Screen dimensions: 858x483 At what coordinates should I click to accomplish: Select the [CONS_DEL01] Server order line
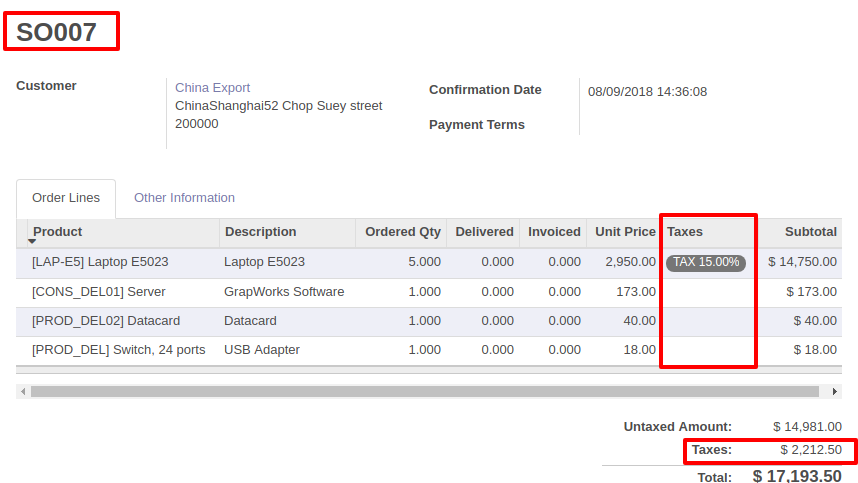click(x=429, y=292)
